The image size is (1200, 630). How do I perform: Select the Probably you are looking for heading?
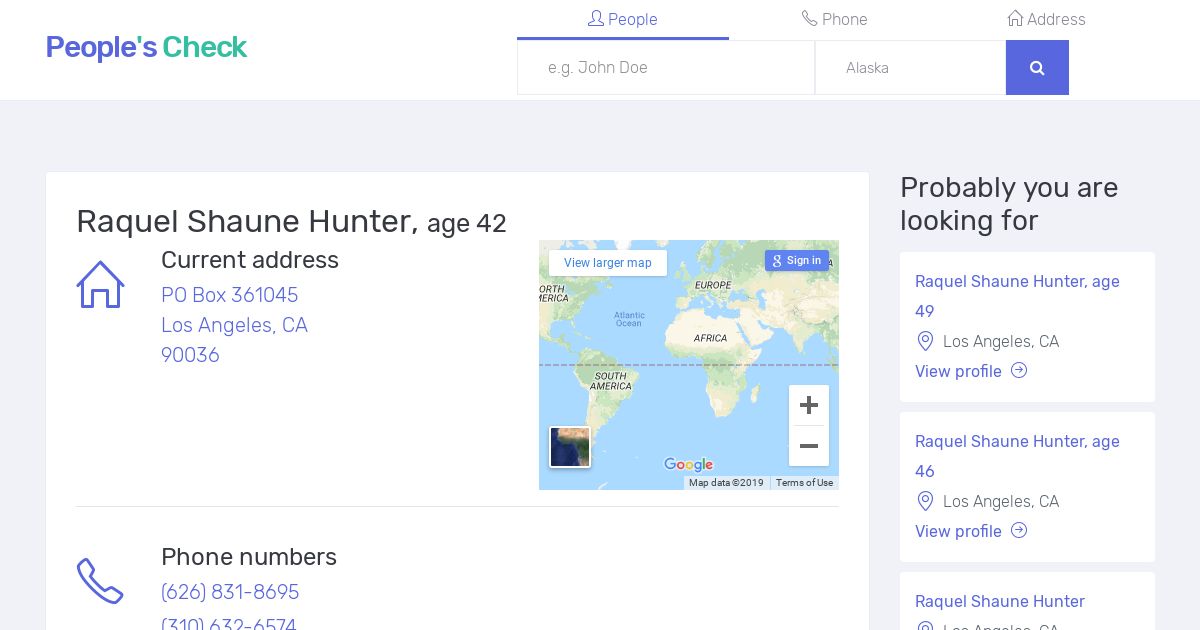tap(1009, 204)
